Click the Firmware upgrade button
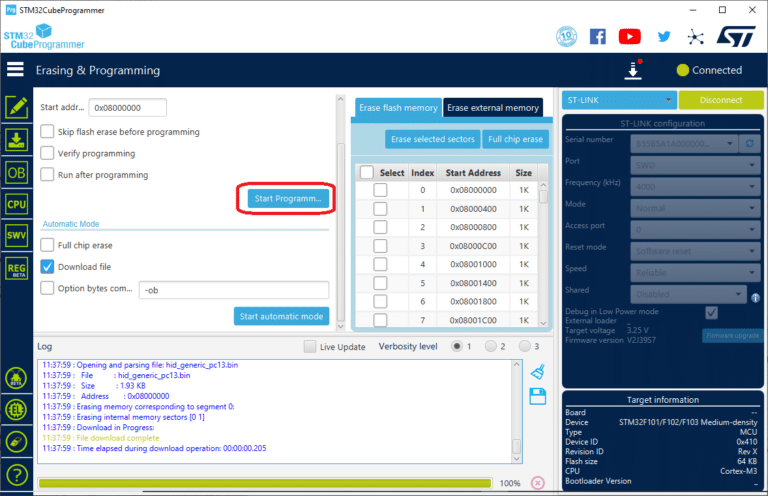This screenshot has width=768, height=496. [x=733, y=335]
